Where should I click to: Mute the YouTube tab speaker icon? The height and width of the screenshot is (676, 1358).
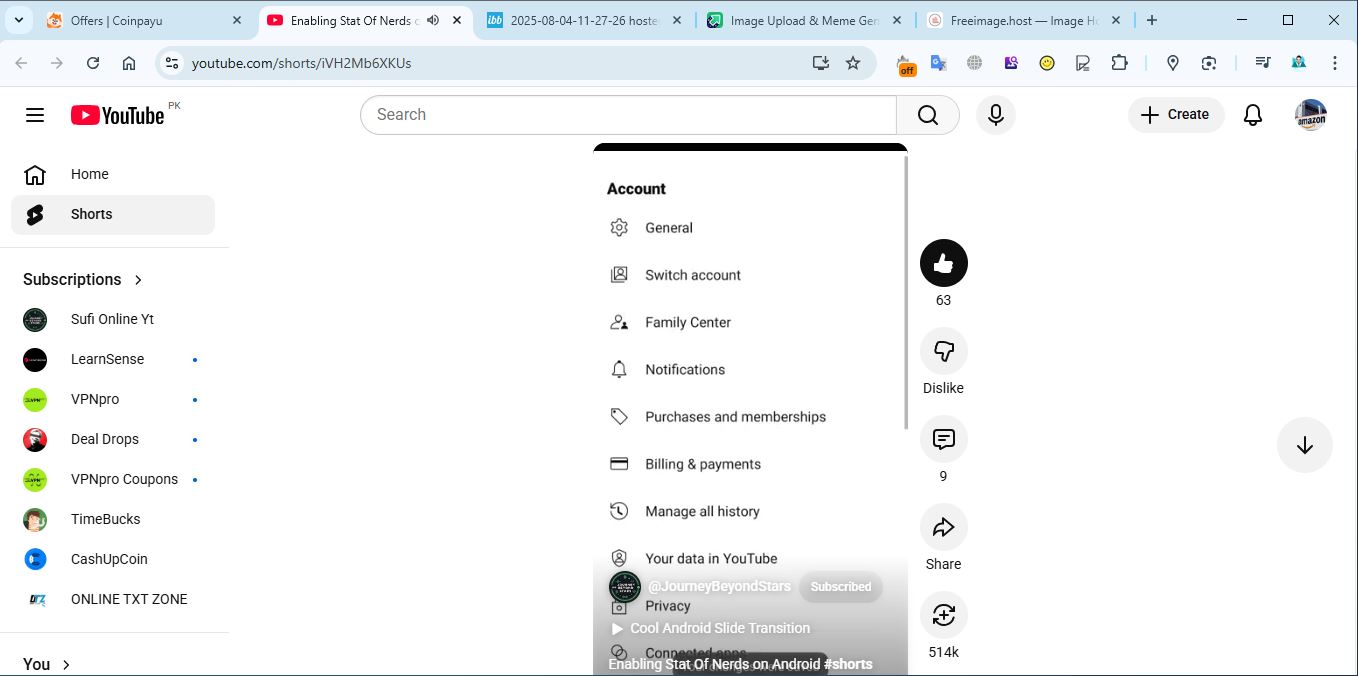(x=432, y=20)
